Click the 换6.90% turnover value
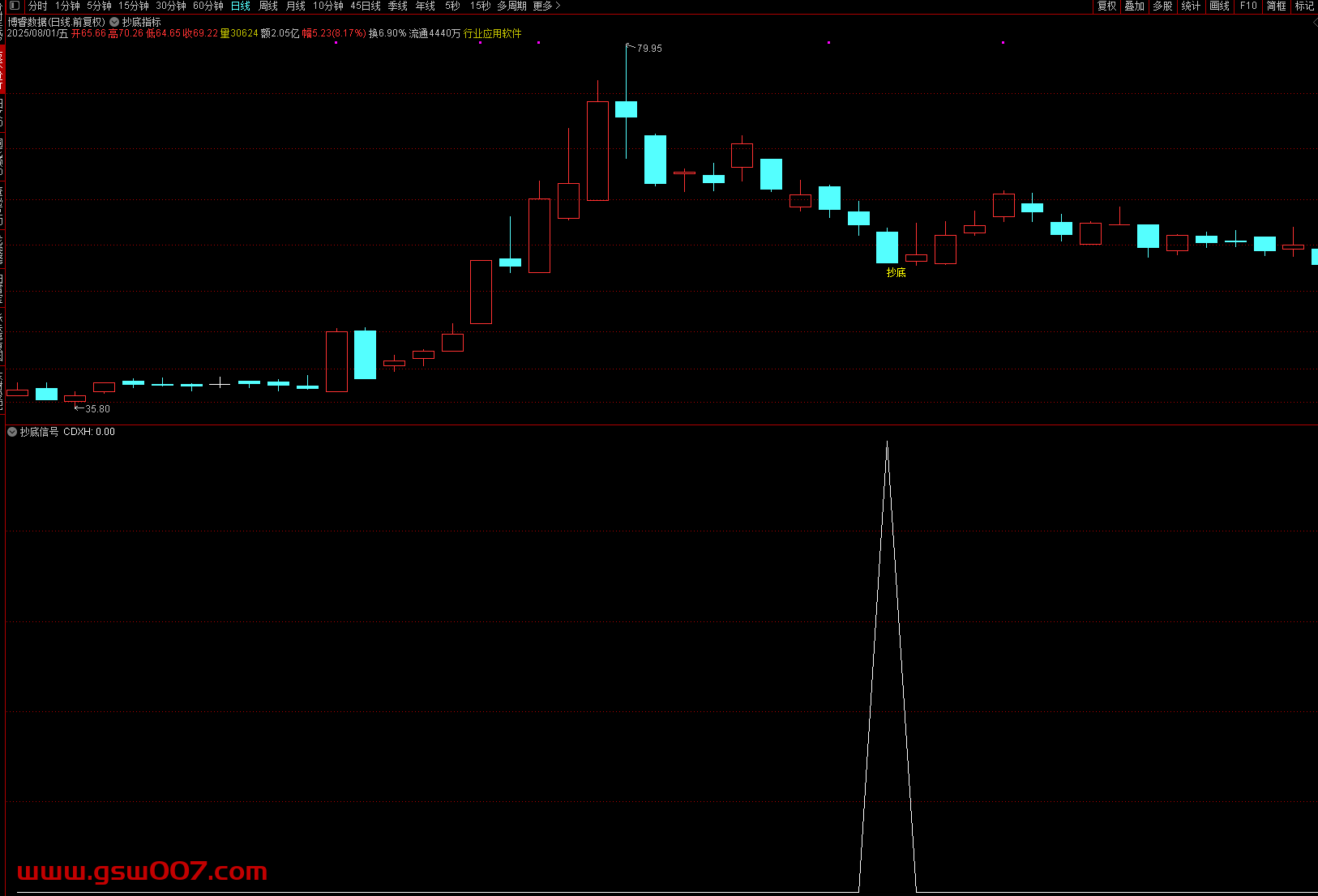Image resolution: width=1318 pixels, height=896 pixels. (387, 33)
